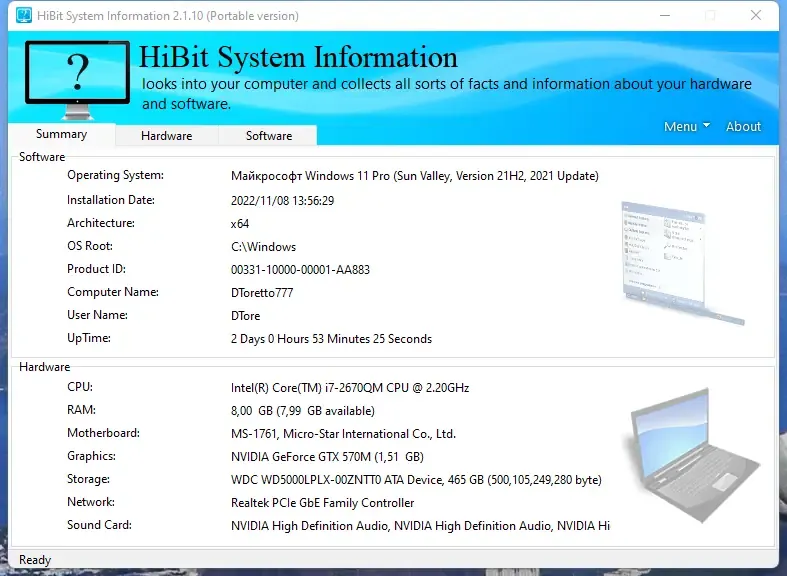This screenshot has height=576, width=787.
Task: Click the Sound Card value text
Action: pyautogui.click(x=420, y=526)
